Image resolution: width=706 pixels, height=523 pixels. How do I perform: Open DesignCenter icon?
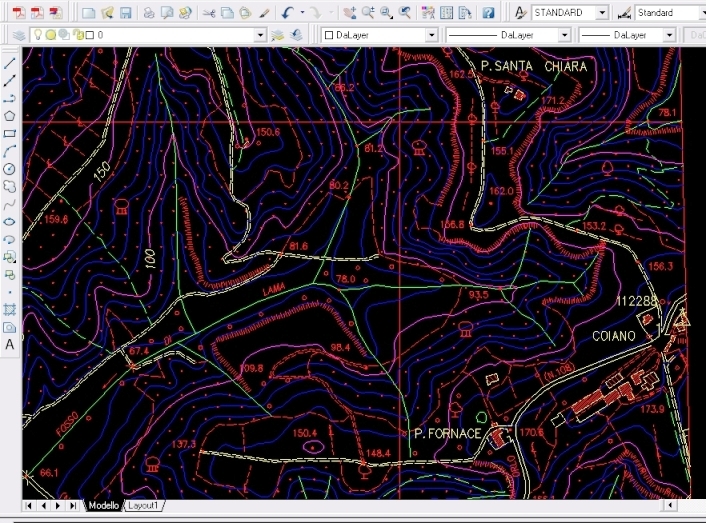446,13
